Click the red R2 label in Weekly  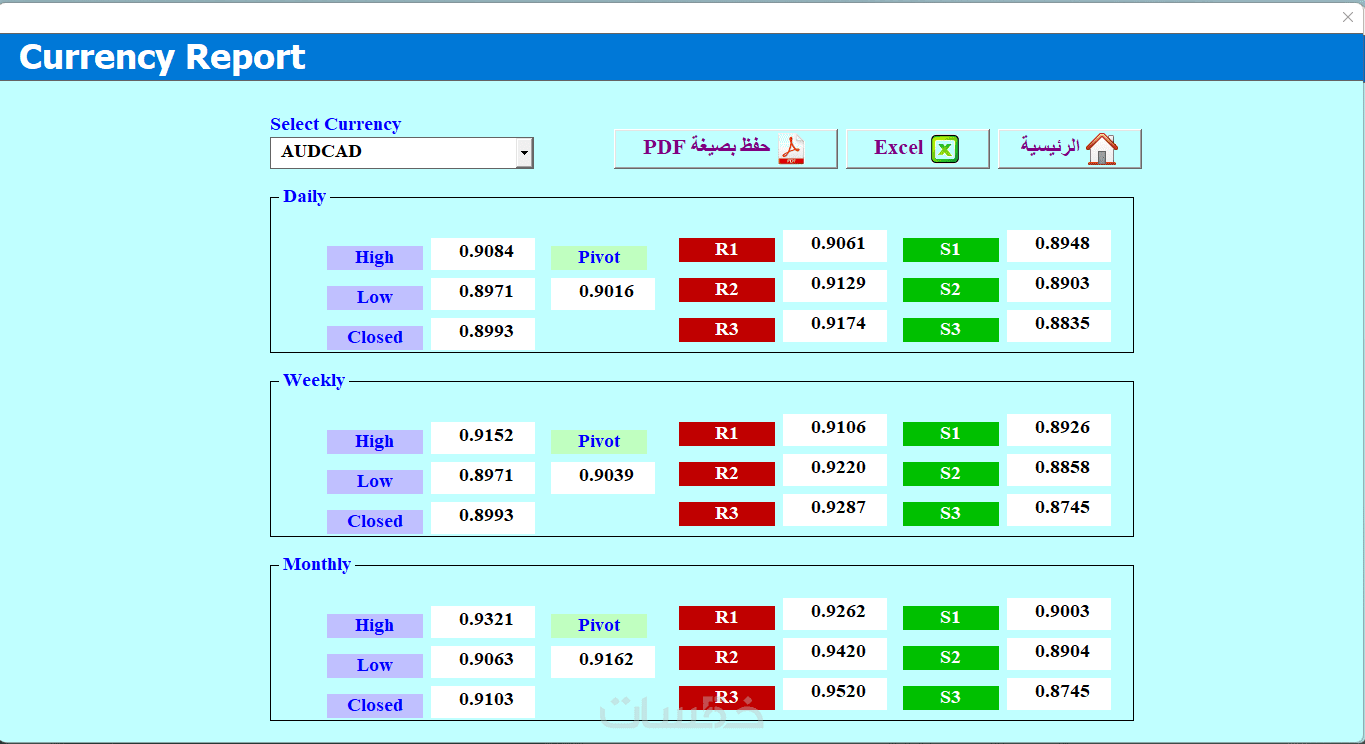tap(727, 474)
